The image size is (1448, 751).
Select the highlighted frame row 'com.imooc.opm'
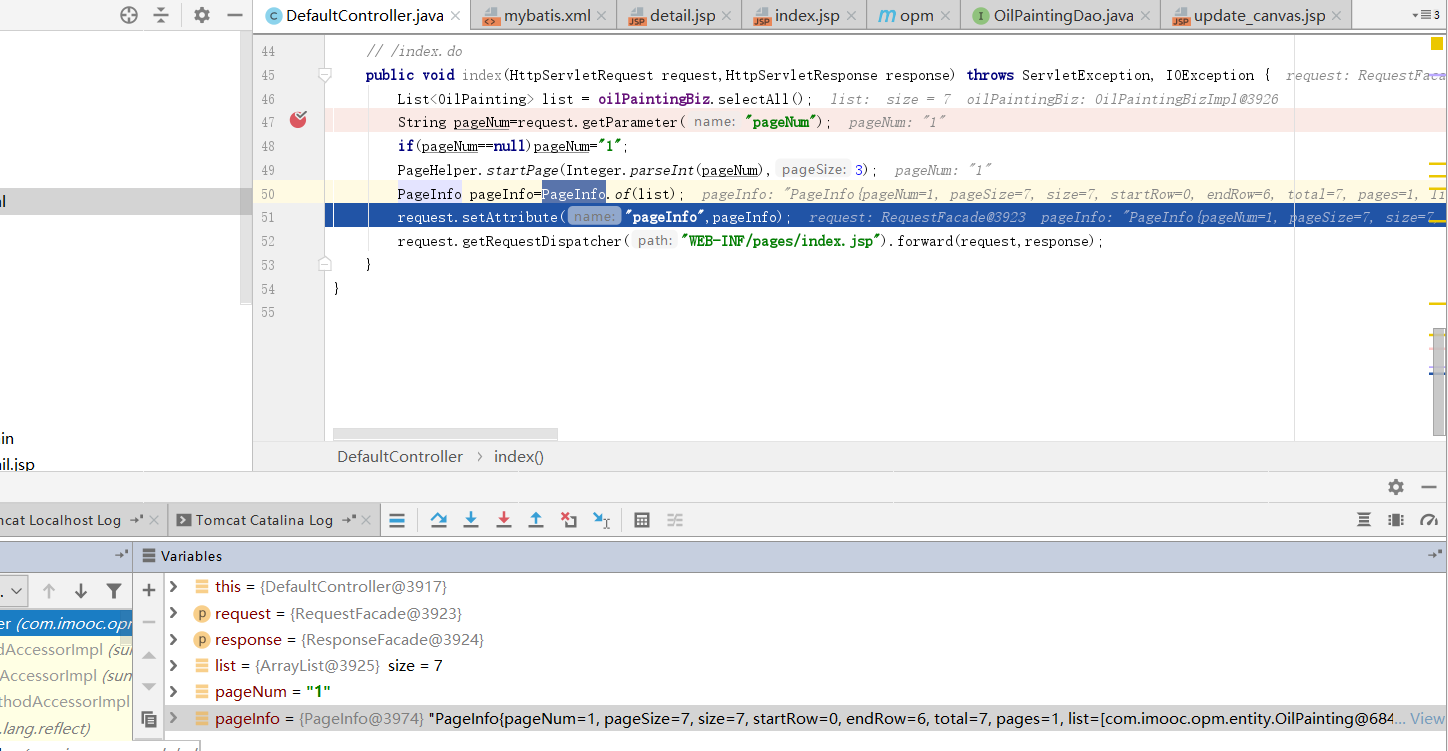pos(66,623)
